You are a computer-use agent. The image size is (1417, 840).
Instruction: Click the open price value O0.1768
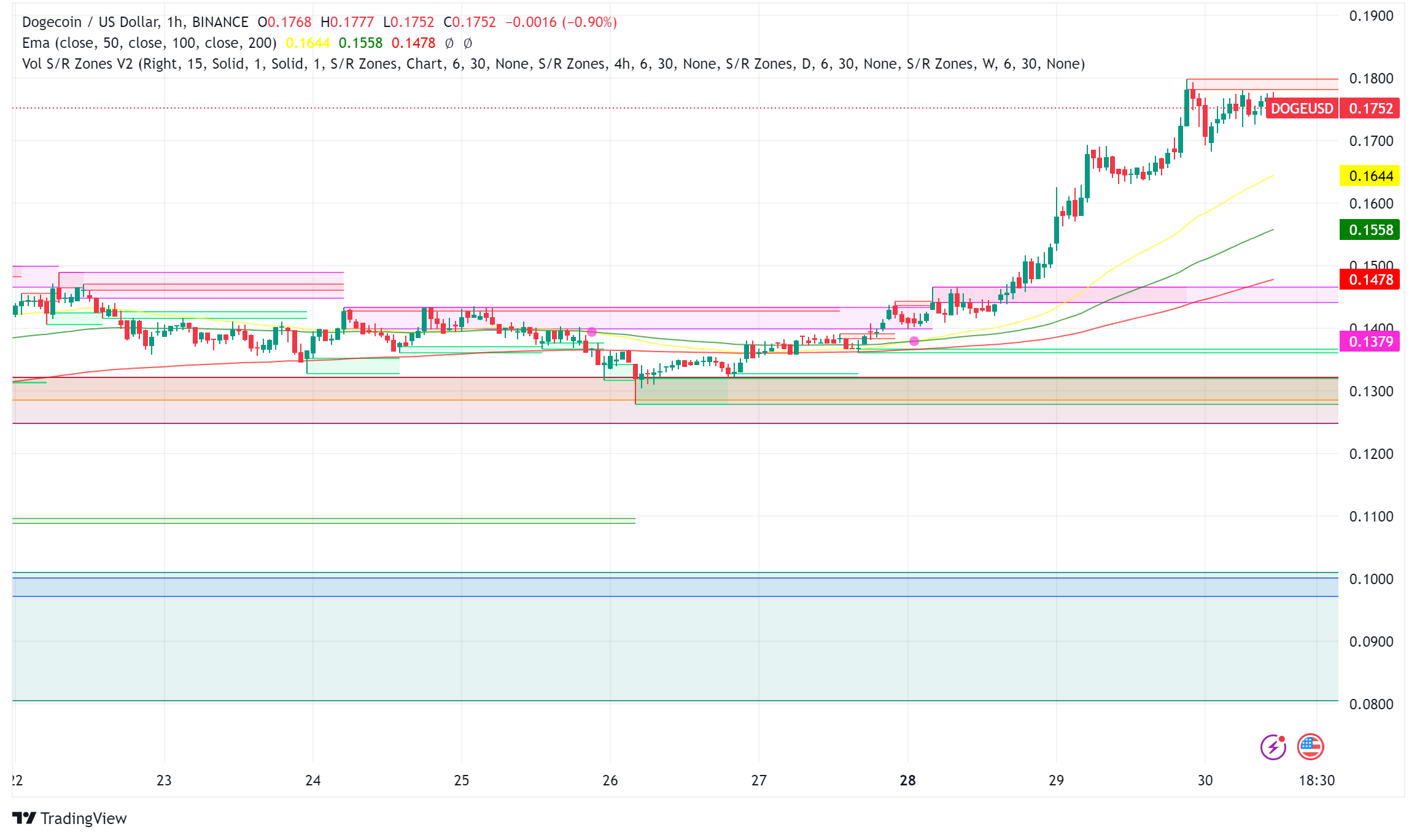tap(284, 22)
